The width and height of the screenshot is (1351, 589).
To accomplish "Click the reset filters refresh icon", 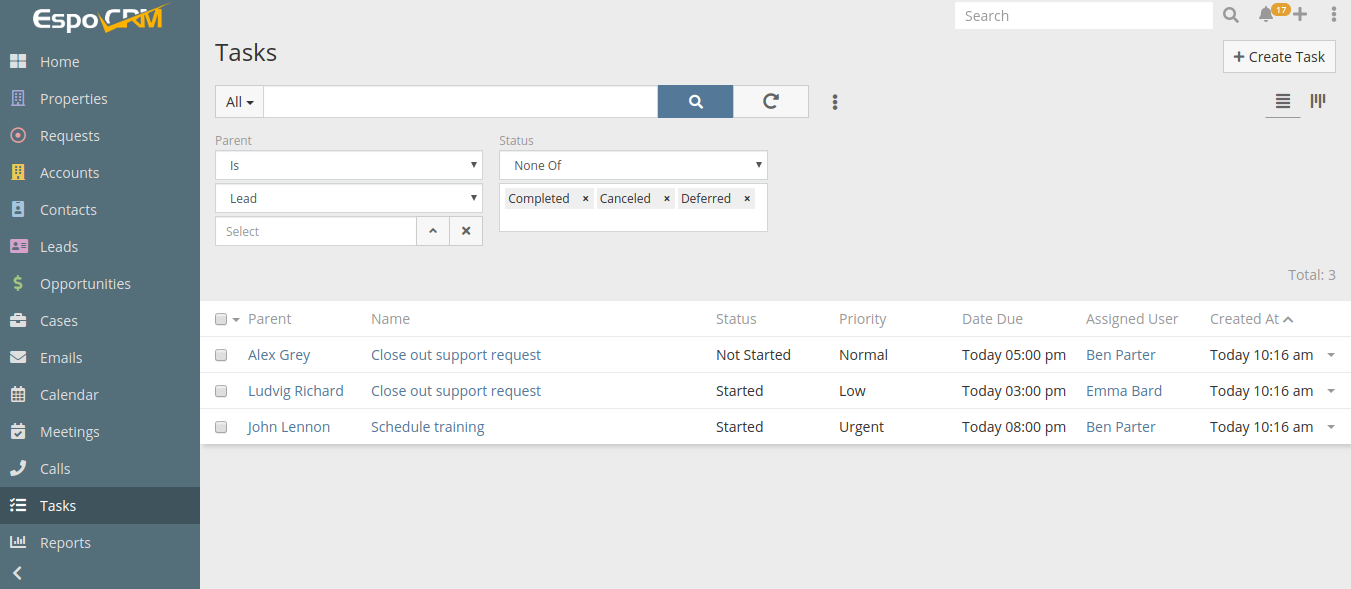I will click(x=770, y=101).
